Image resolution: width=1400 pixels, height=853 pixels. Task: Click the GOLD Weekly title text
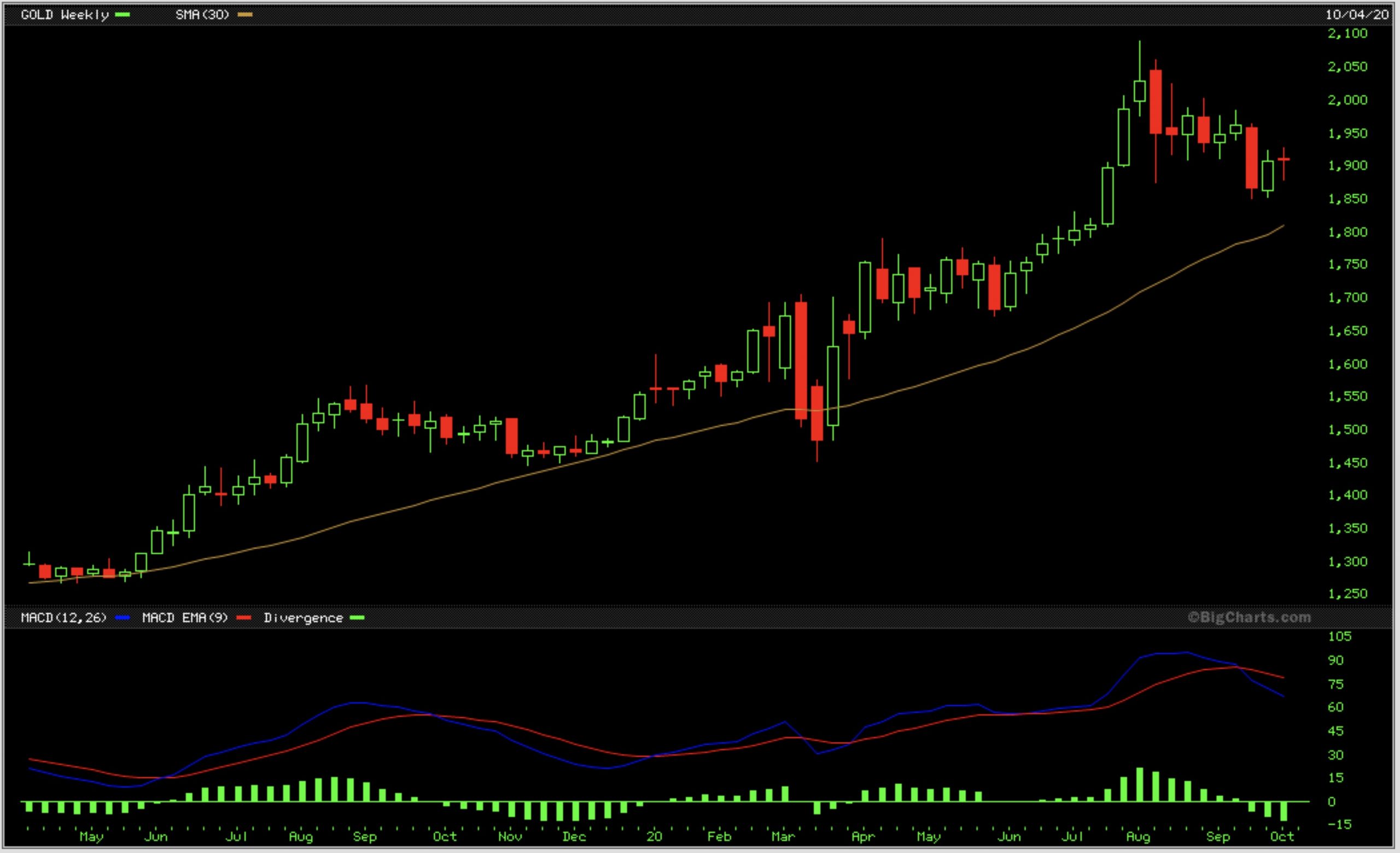pos(64,15)
